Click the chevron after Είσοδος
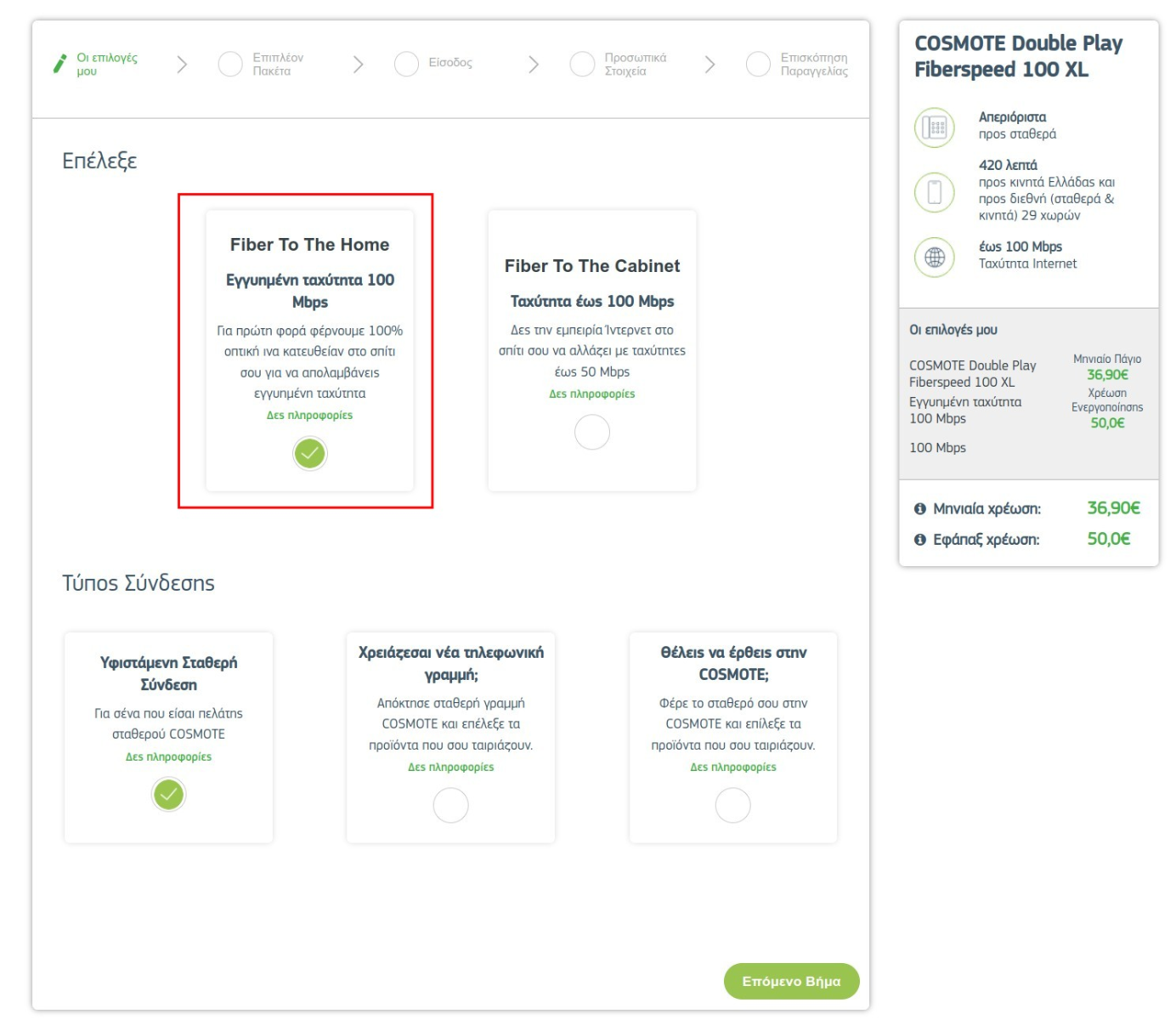The image size is (1176, 1020). pos(534,64)
